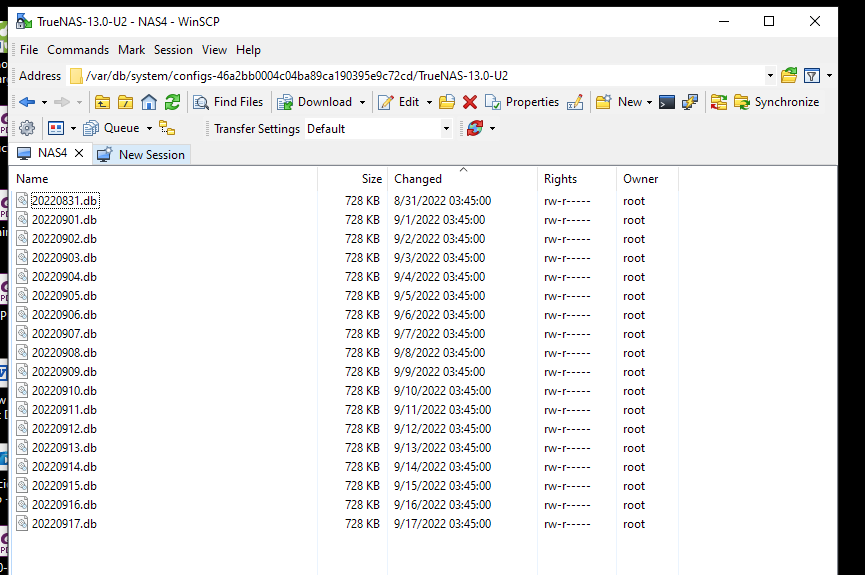Select file 20220903.db
The width and height of the screenshot is (865, 575).
(x=65, y=258)
